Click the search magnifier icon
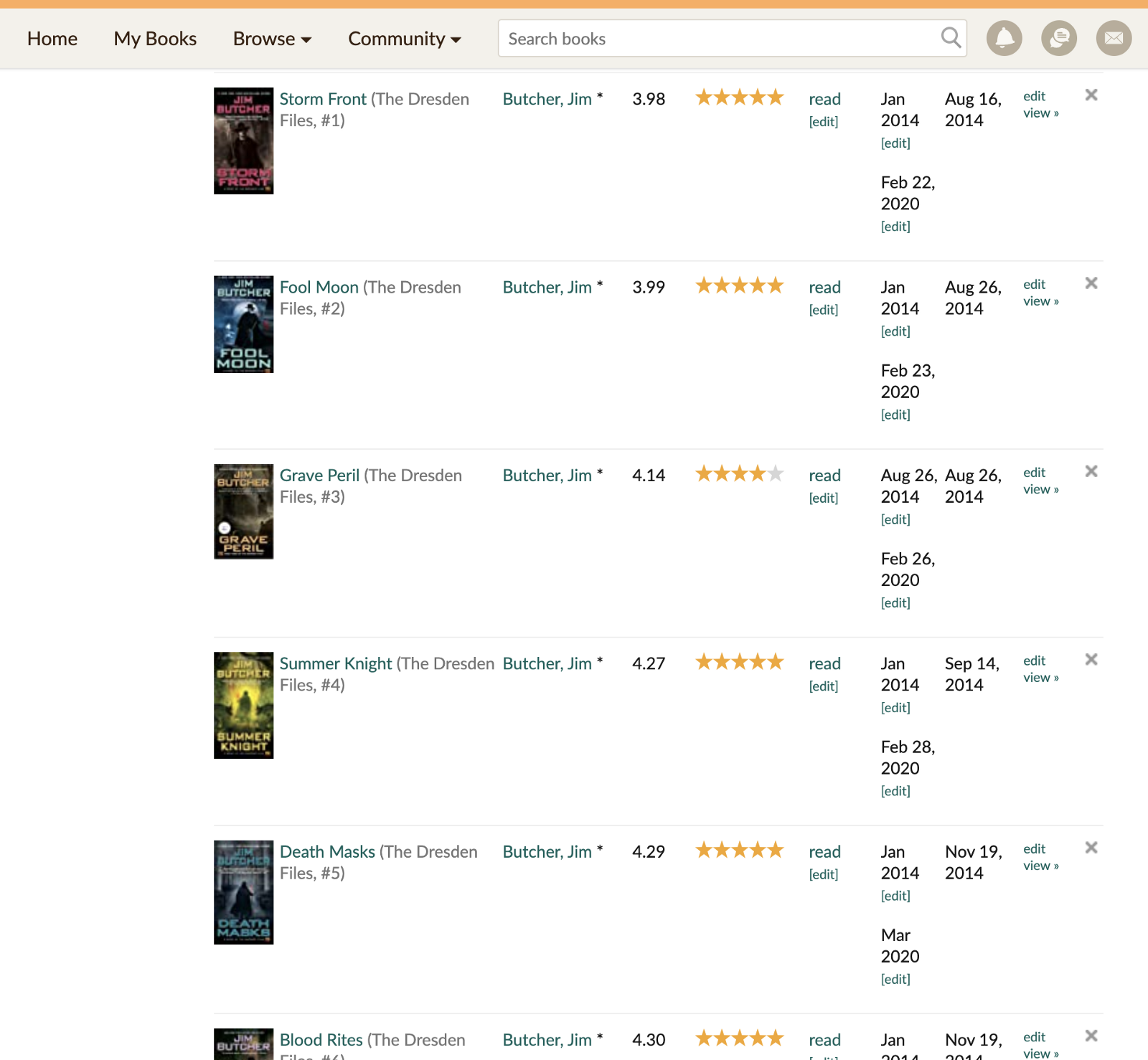 tap(951, 37)
